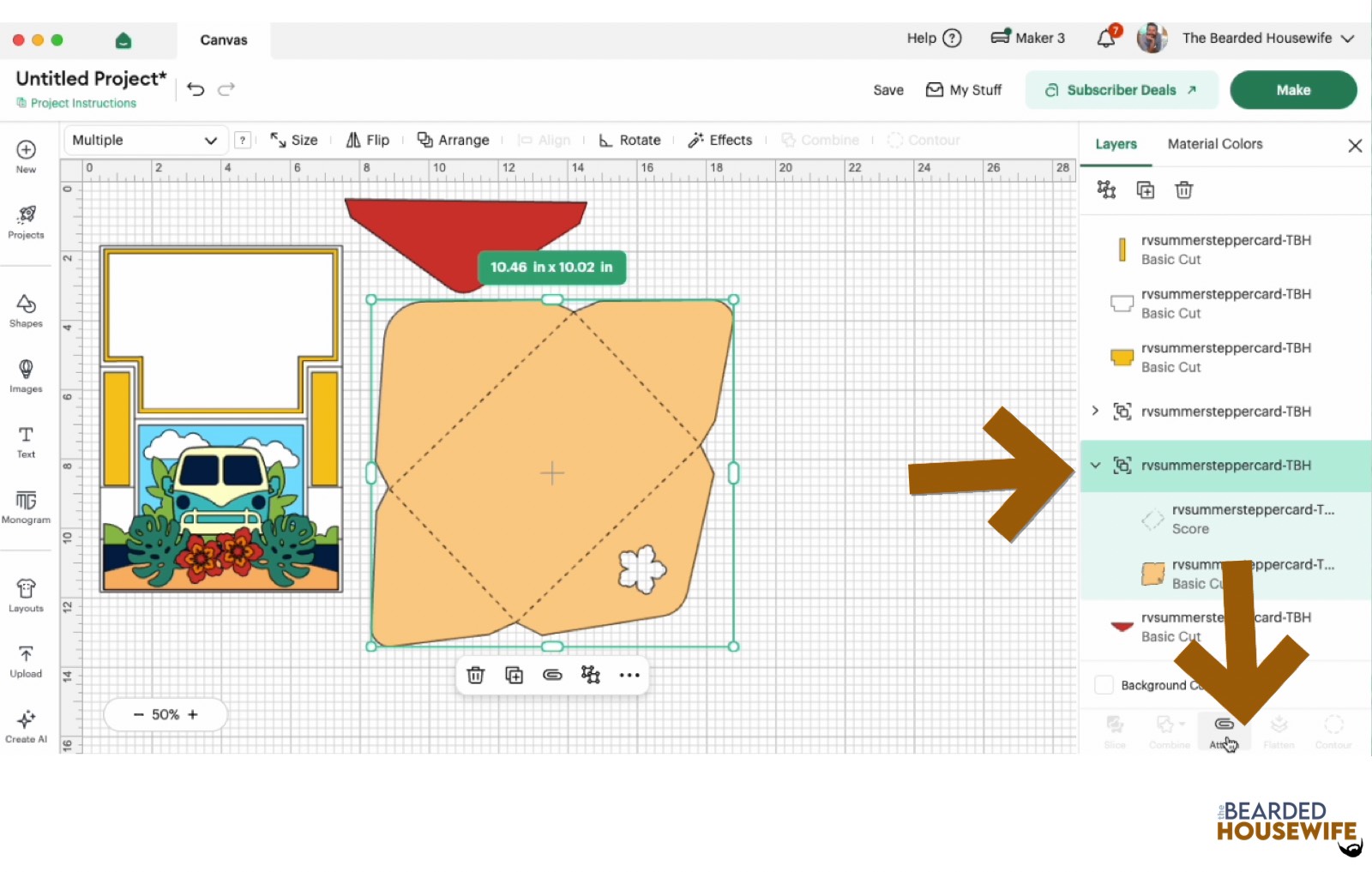Image resolution: width=1372 pixels, height=872 pixels.
Task: Open the Help menu
Action: [934, 38]
